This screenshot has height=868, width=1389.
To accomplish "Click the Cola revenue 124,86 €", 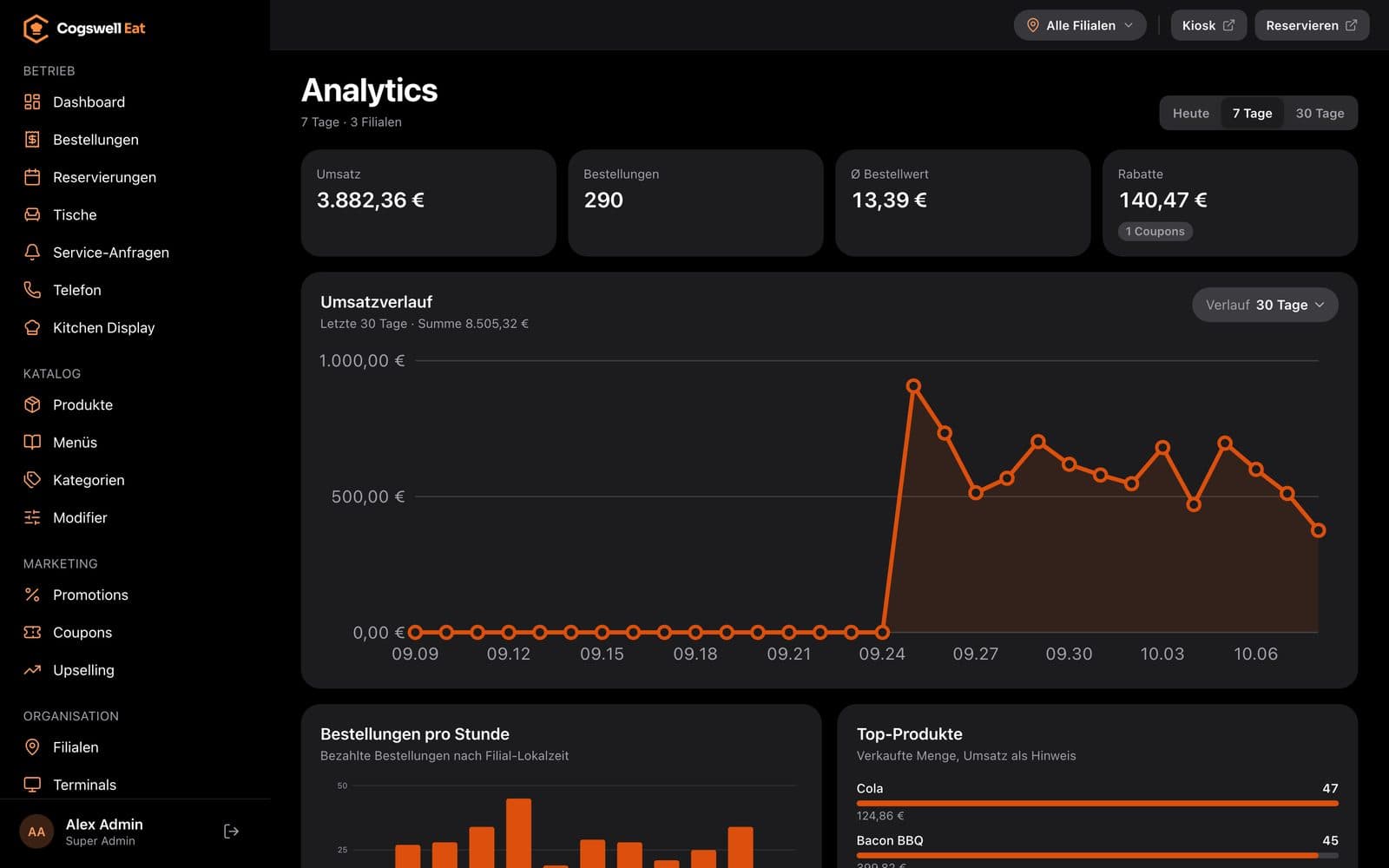I will coord(880,816).
